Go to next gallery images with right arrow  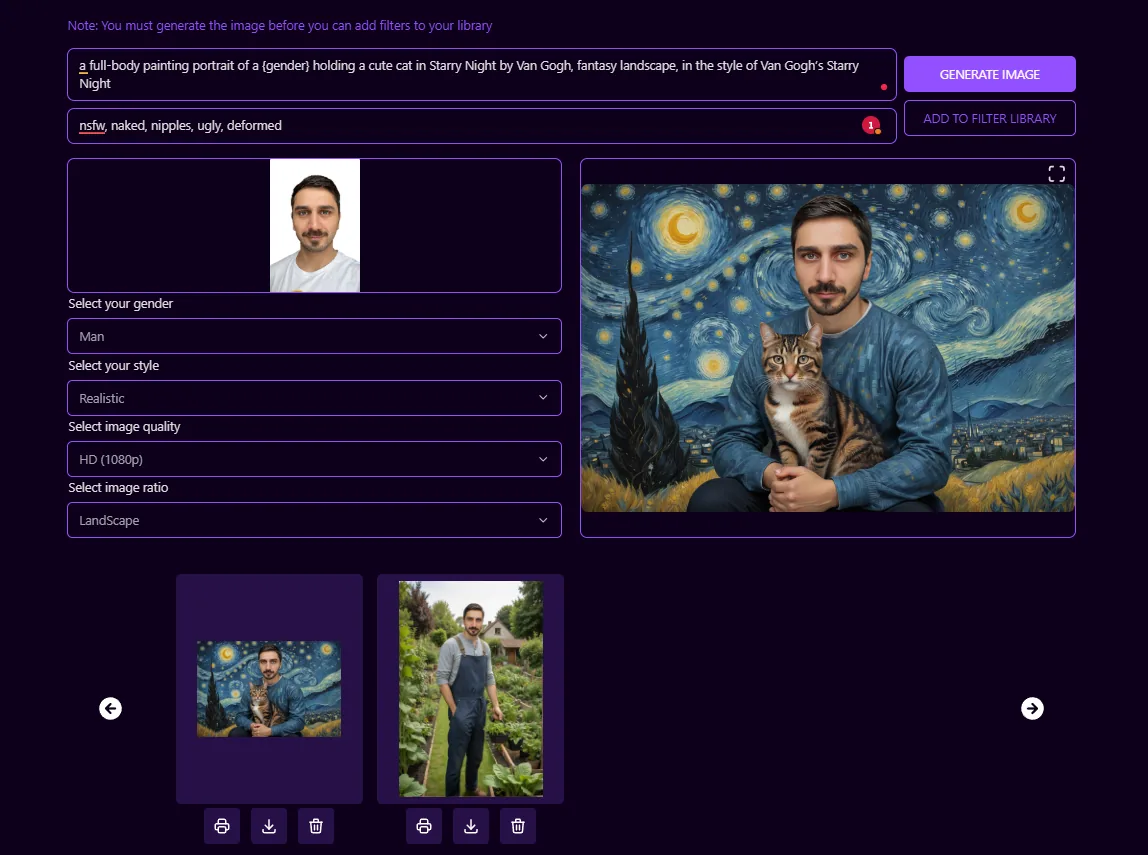pos(1032,708)
